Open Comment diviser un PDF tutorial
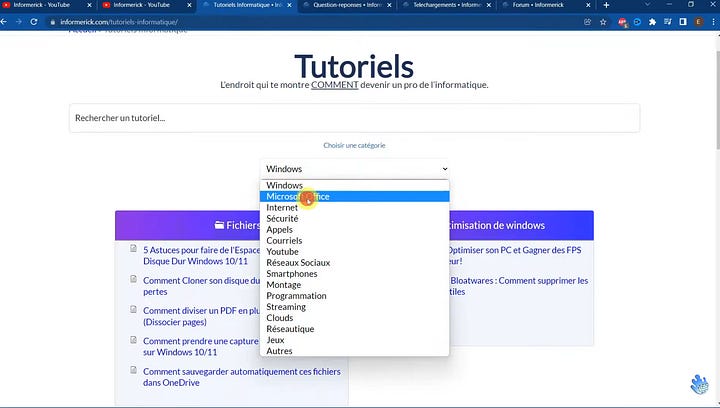 [201, 316]
